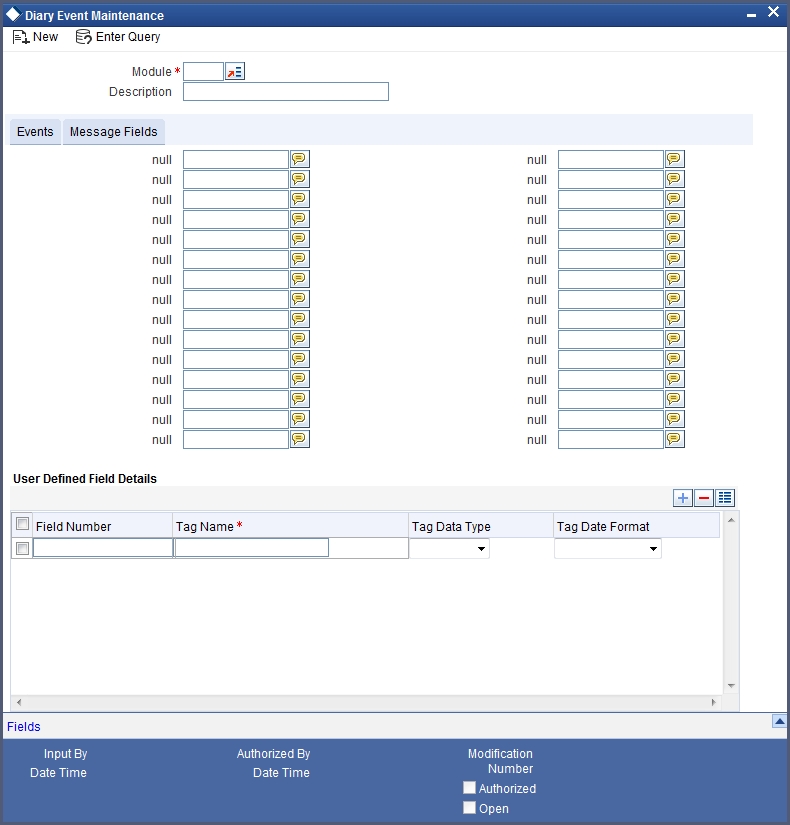
Task: Select all rows using the header checkbox
Action: point(22,524)
